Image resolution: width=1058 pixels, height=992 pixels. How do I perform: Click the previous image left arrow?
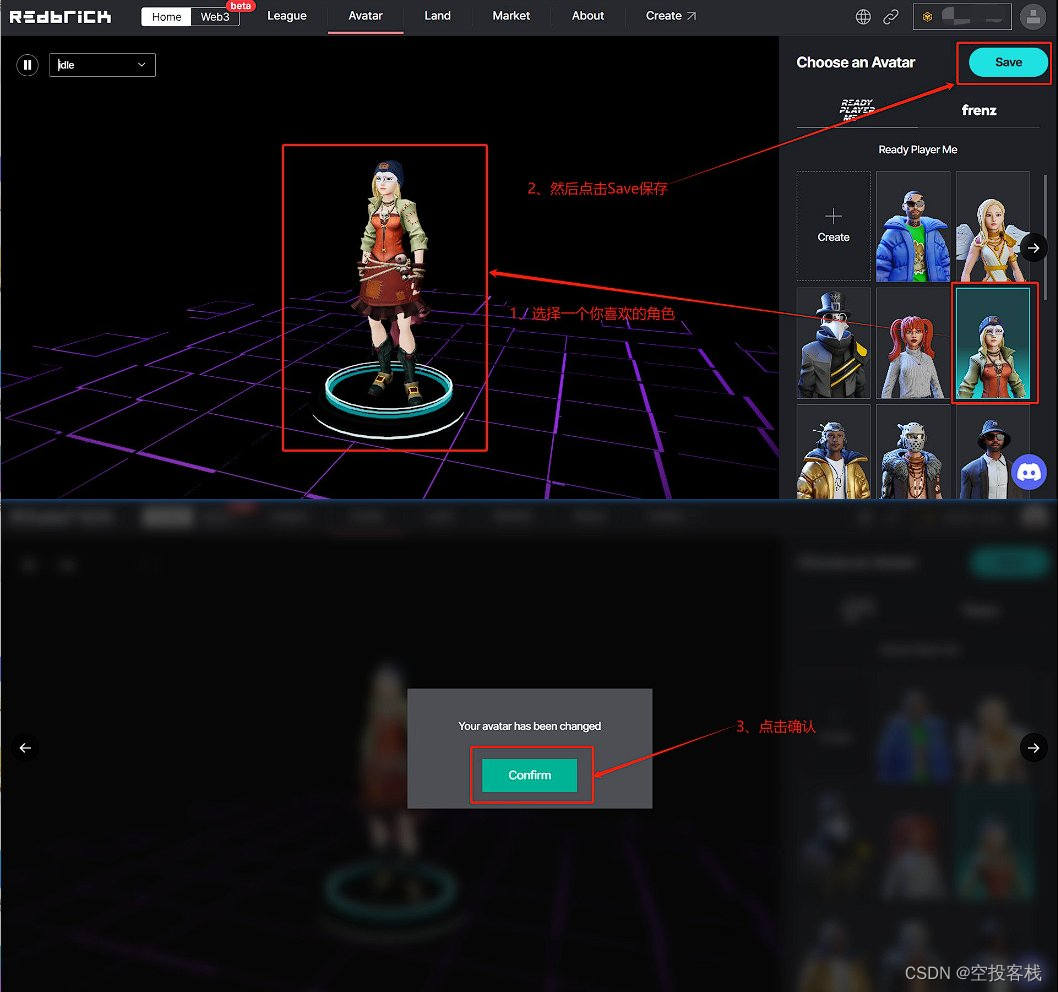[x=25, y=748]
